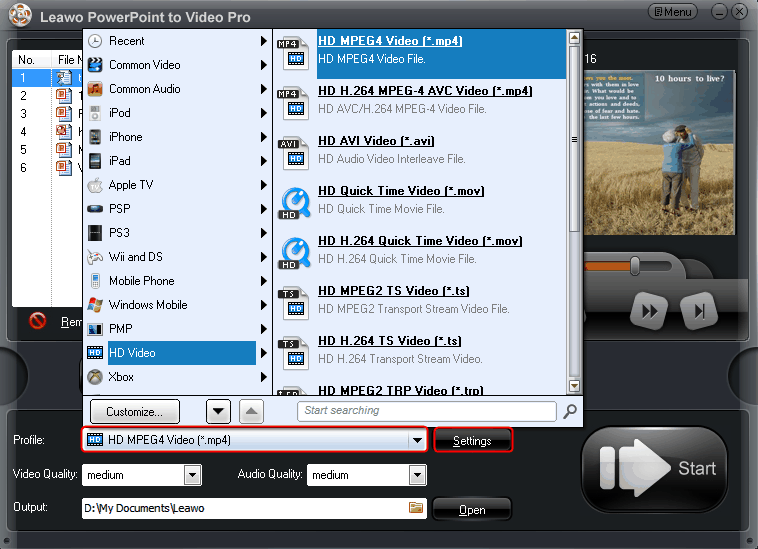Click the preview progress slider handle

coord(635,266)
